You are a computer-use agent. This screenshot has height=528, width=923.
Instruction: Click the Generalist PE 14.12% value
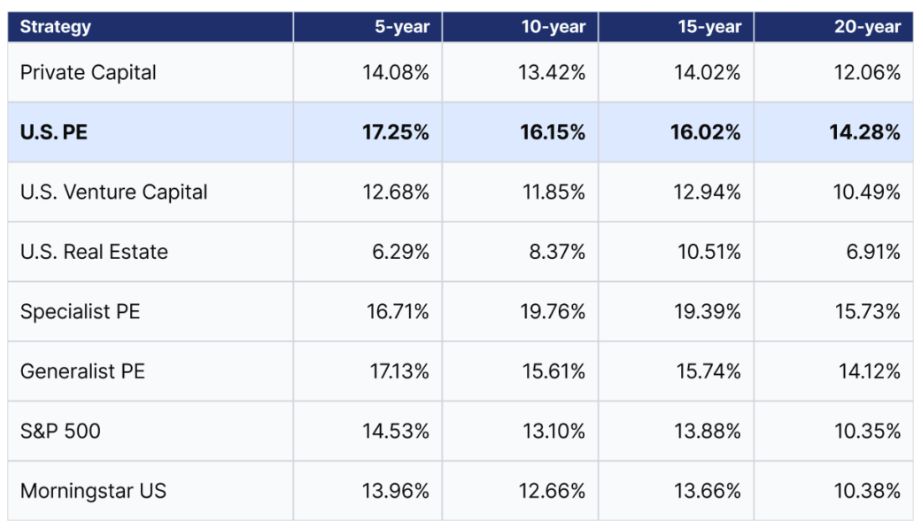(869, 371)
